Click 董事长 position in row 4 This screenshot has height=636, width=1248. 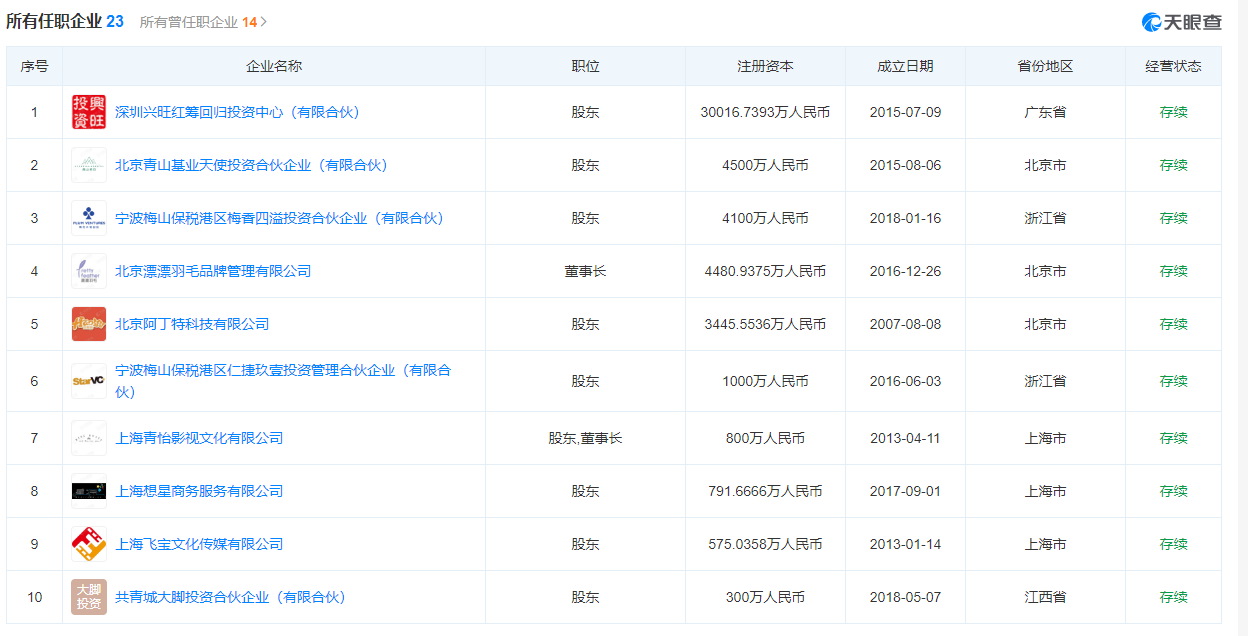click(x=585, y=271)
